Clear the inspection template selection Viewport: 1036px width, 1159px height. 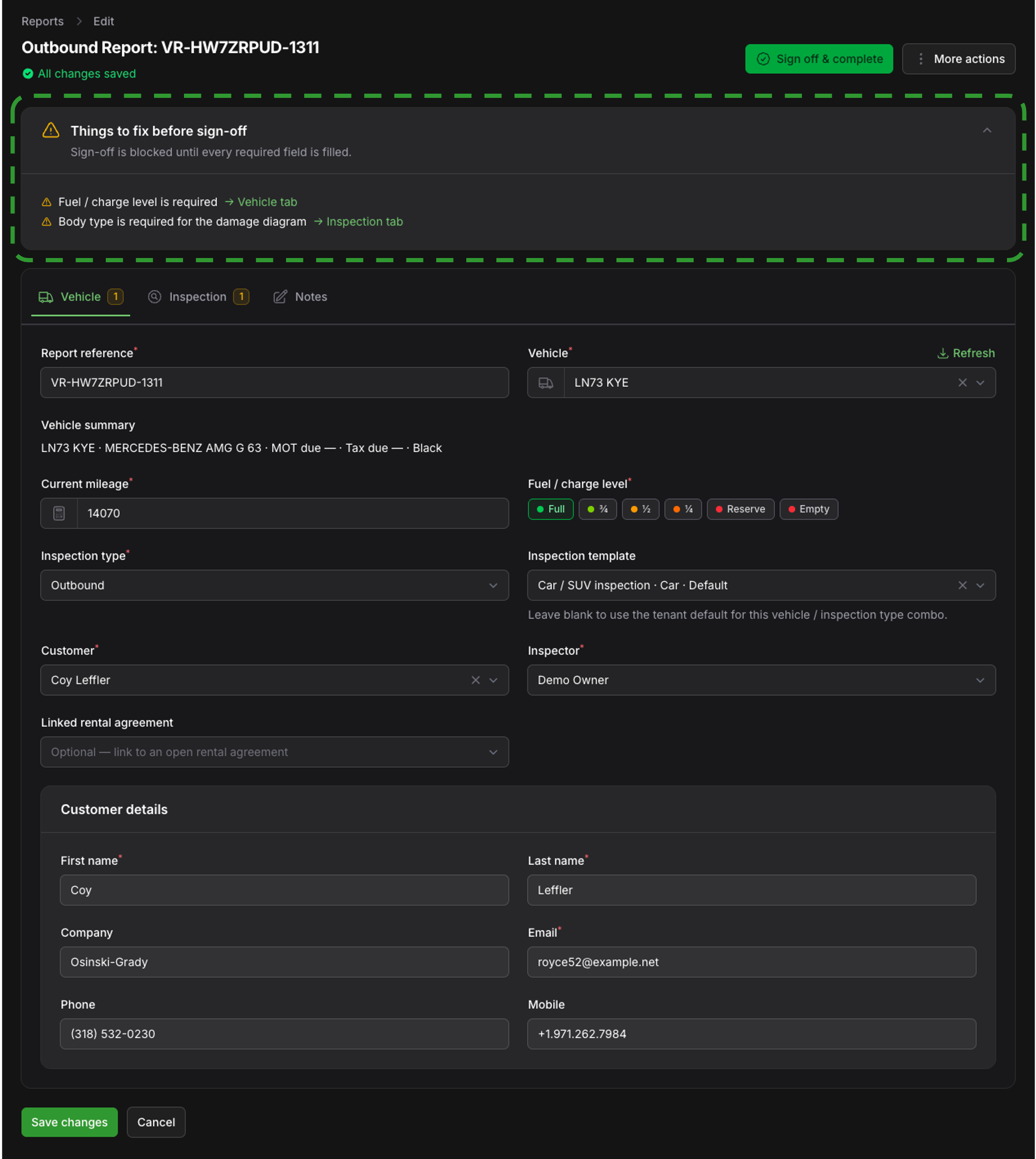click(x=962, y=585)
